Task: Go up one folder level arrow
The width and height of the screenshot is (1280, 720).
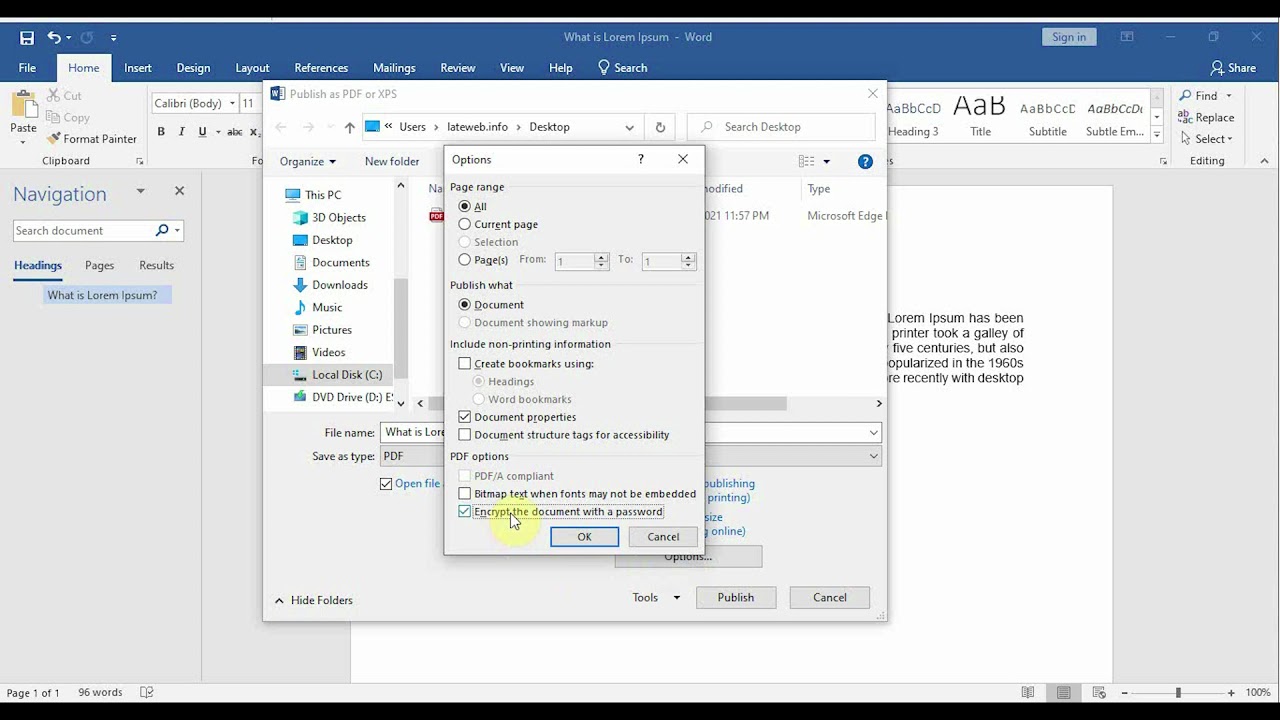Action: [349, 127]
